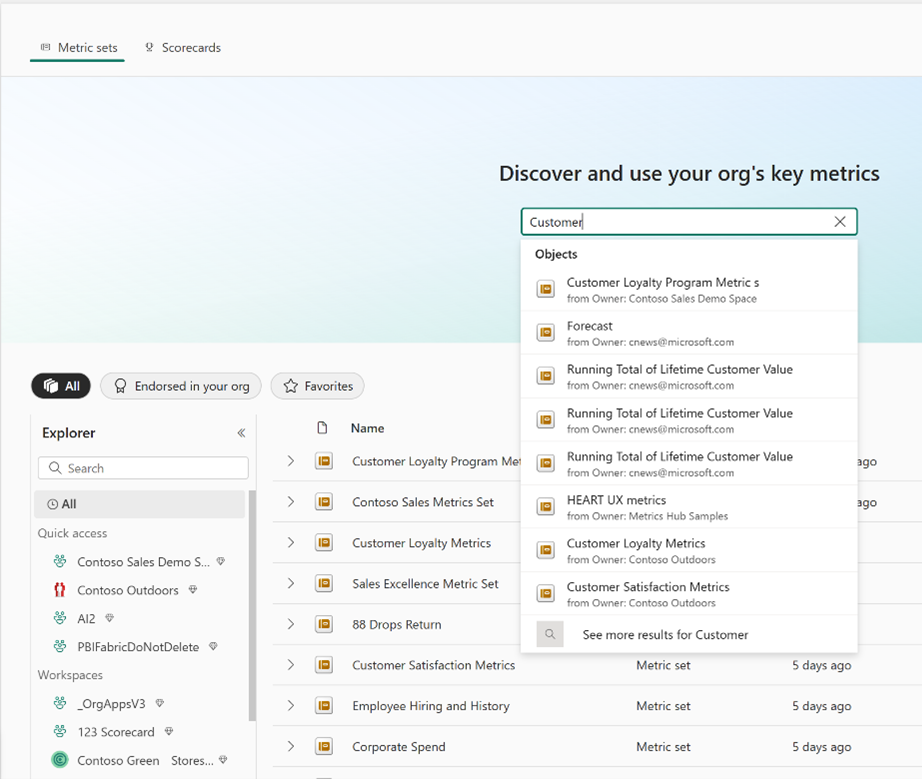Expand 88 Drops Return row

coord(290,624)
